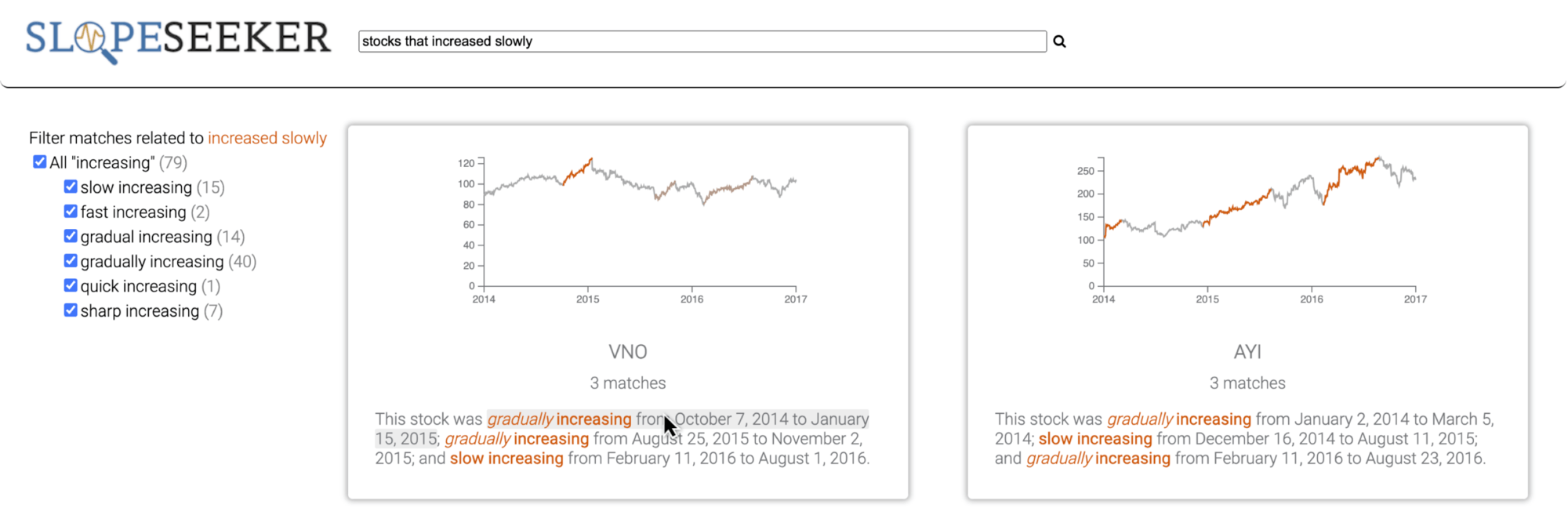Viewport: 1568px width, 515px height.
Task: Click the search magnifier icon
Action: pos(1059,42)
